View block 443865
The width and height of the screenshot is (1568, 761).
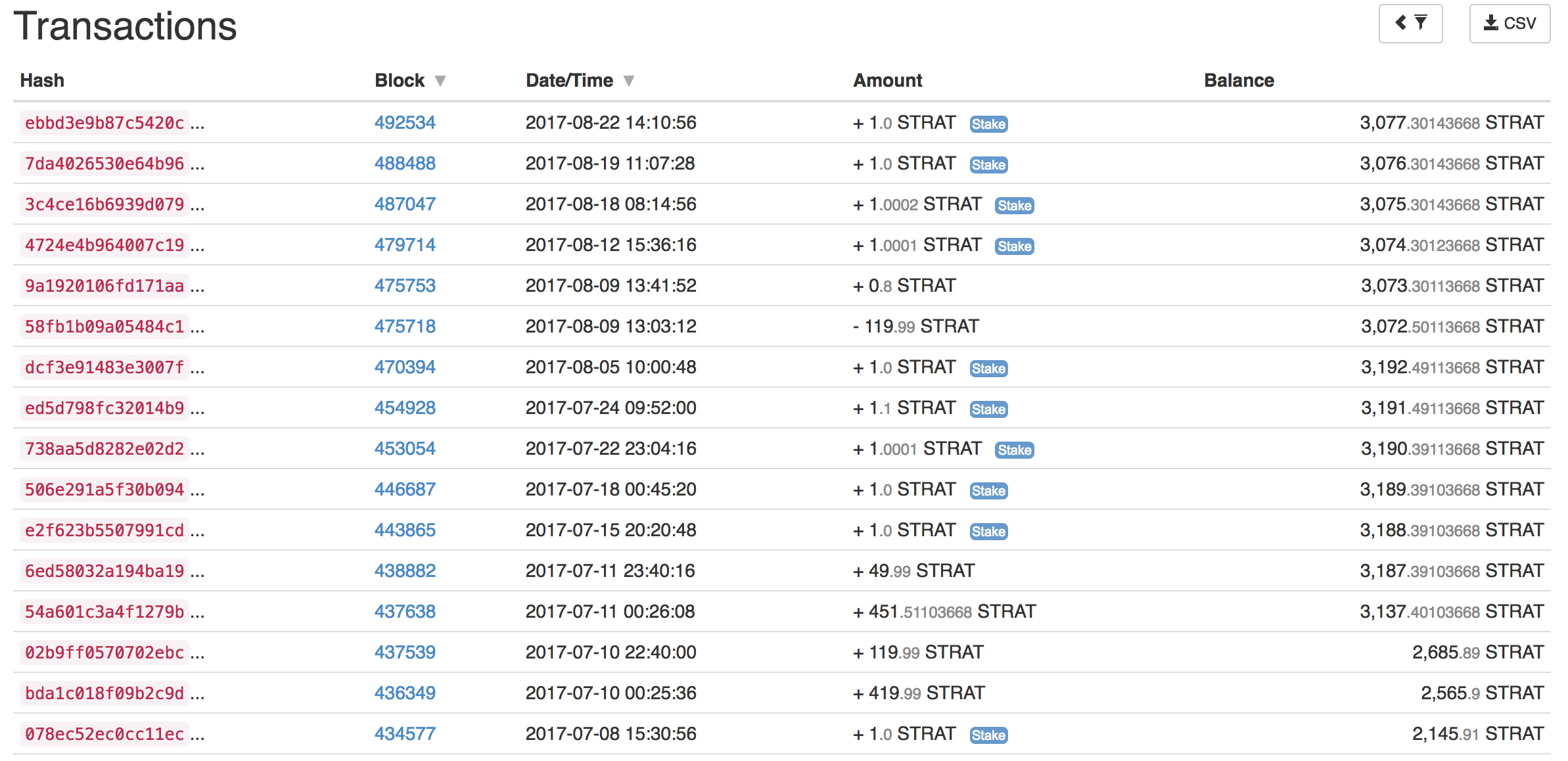coord(405,530)
